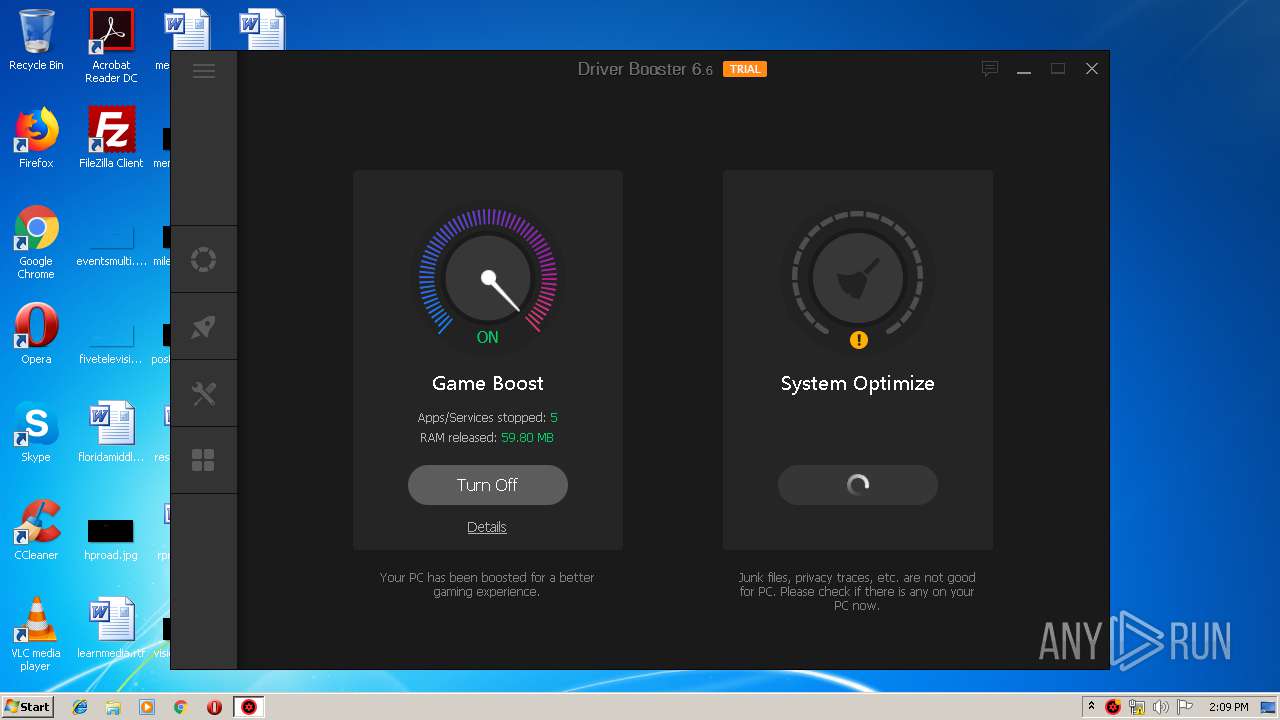The height and width of the screenshot is (720, 1280).
Task: Open the Skype desktop shortcut
Action: point(36,431)
